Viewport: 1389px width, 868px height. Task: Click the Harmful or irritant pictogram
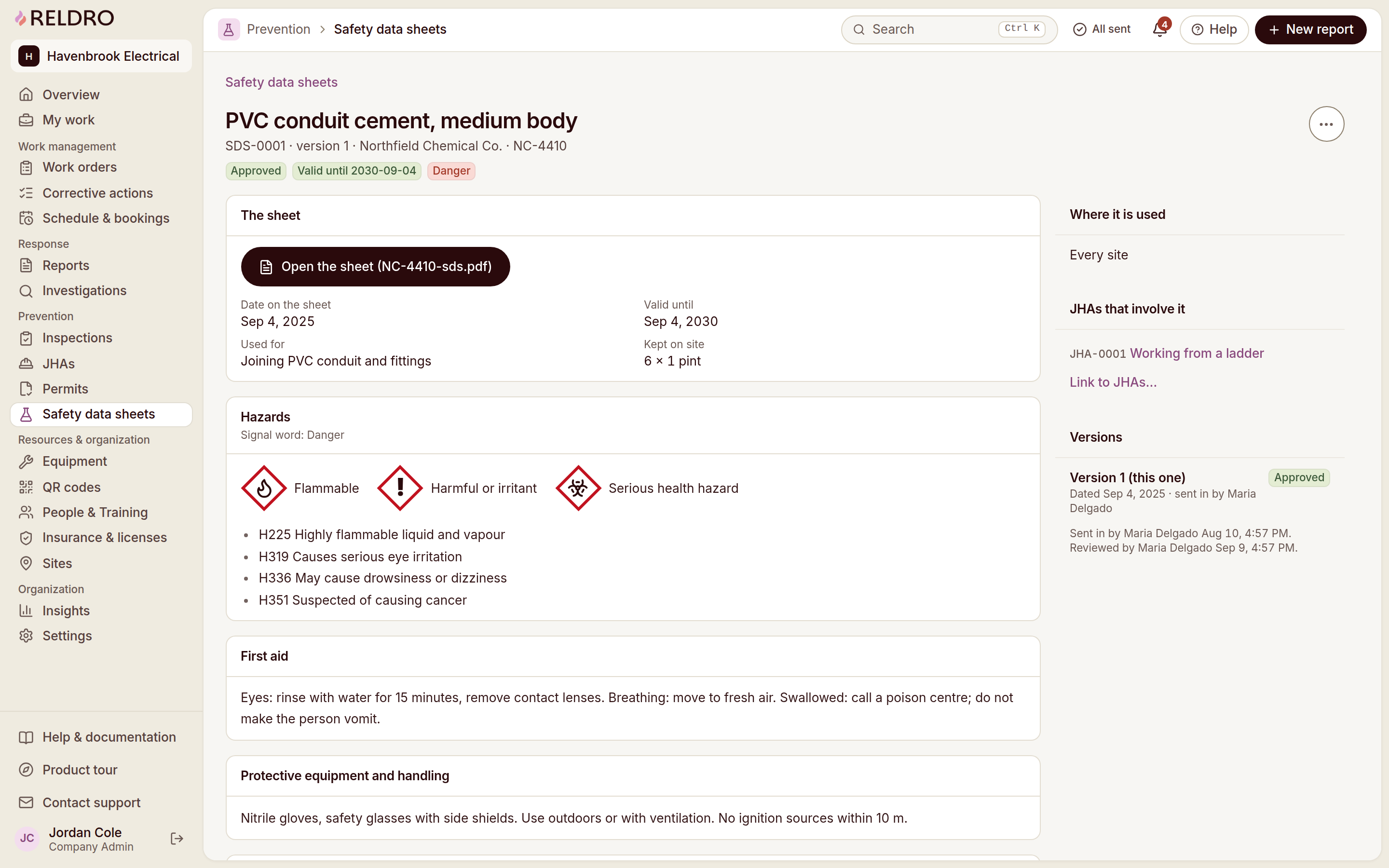click(x=400, y=488)
